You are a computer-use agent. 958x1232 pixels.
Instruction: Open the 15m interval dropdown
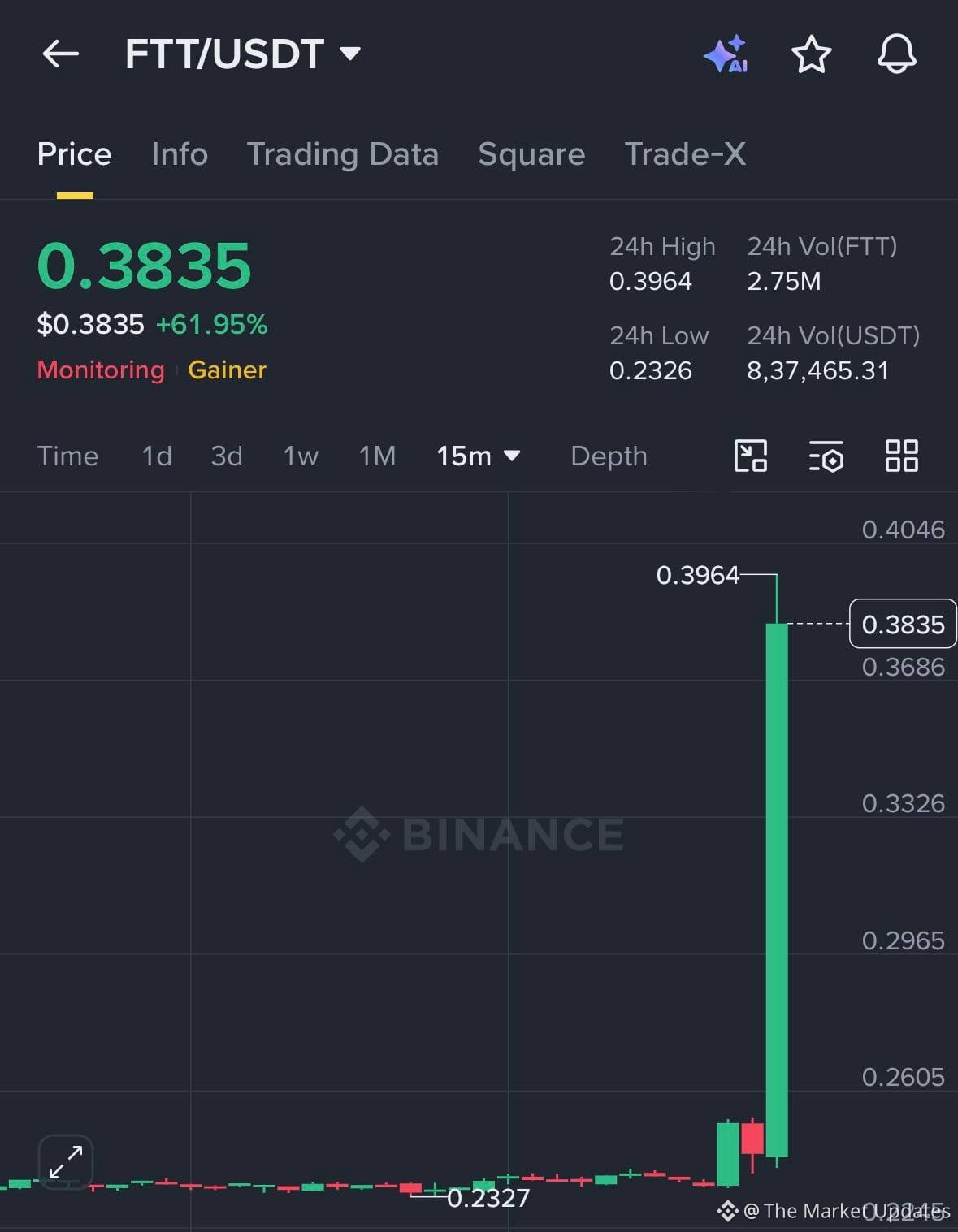point(478,456)
